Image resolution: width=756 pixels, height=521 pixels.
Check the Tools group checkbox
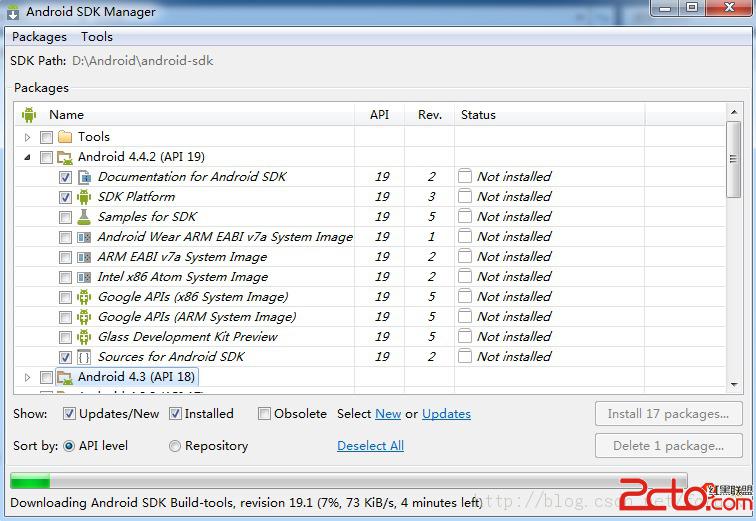coord(46,137)
